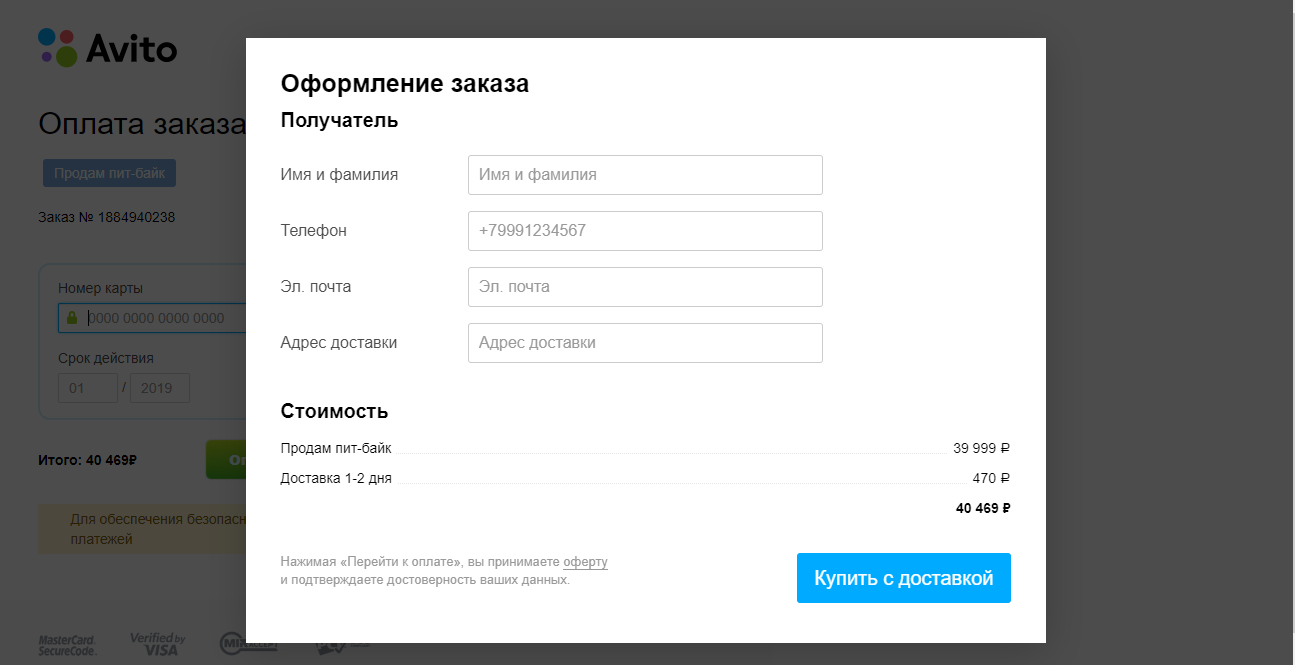This screenshot has height=665, width=1295.
Task: Click the green pay button behind the dialog
Action: [x=226, y=460]
